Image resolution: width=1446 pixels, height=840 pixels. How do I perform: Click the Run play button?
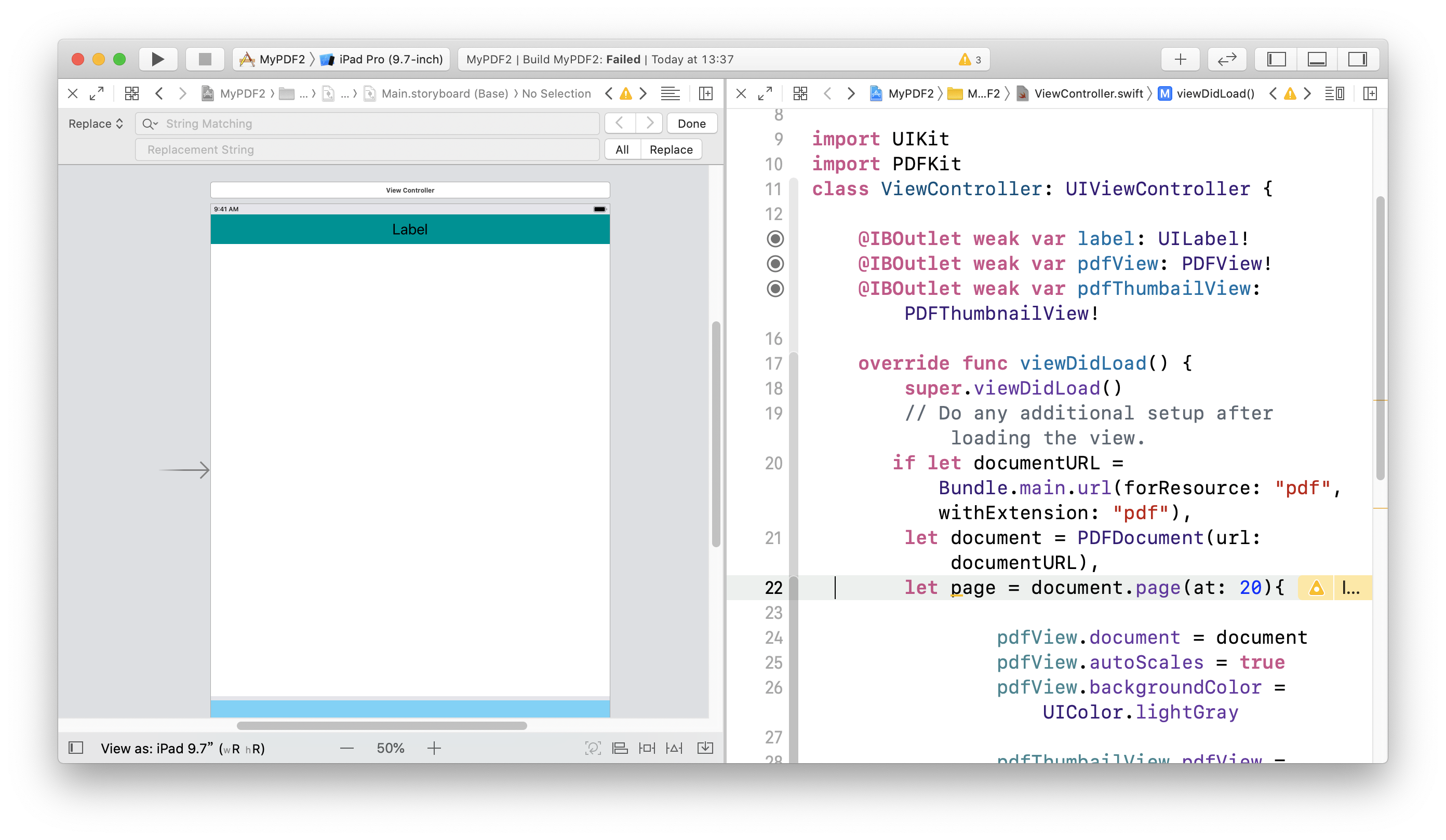click(157, 59)
